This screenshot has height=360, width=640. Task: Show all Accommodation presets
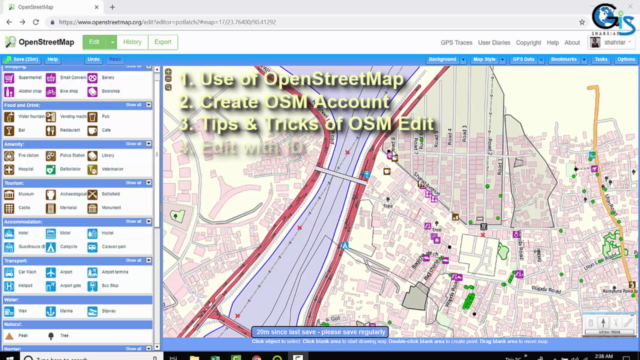tap(133, 221)
